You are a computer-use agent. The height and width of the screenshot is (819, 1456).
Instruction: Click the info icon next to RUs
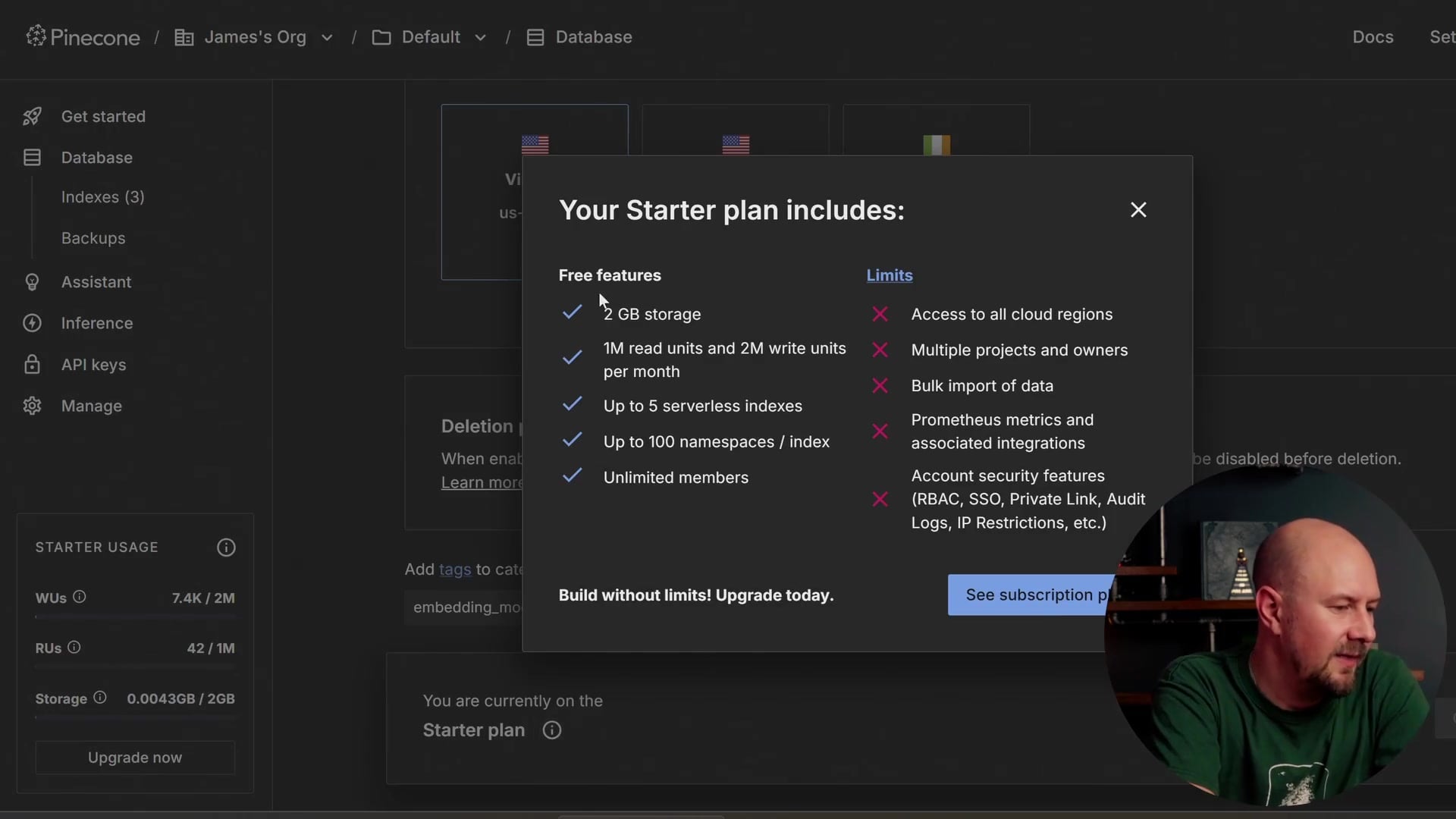pyautogui.click(x=74, y=648)
